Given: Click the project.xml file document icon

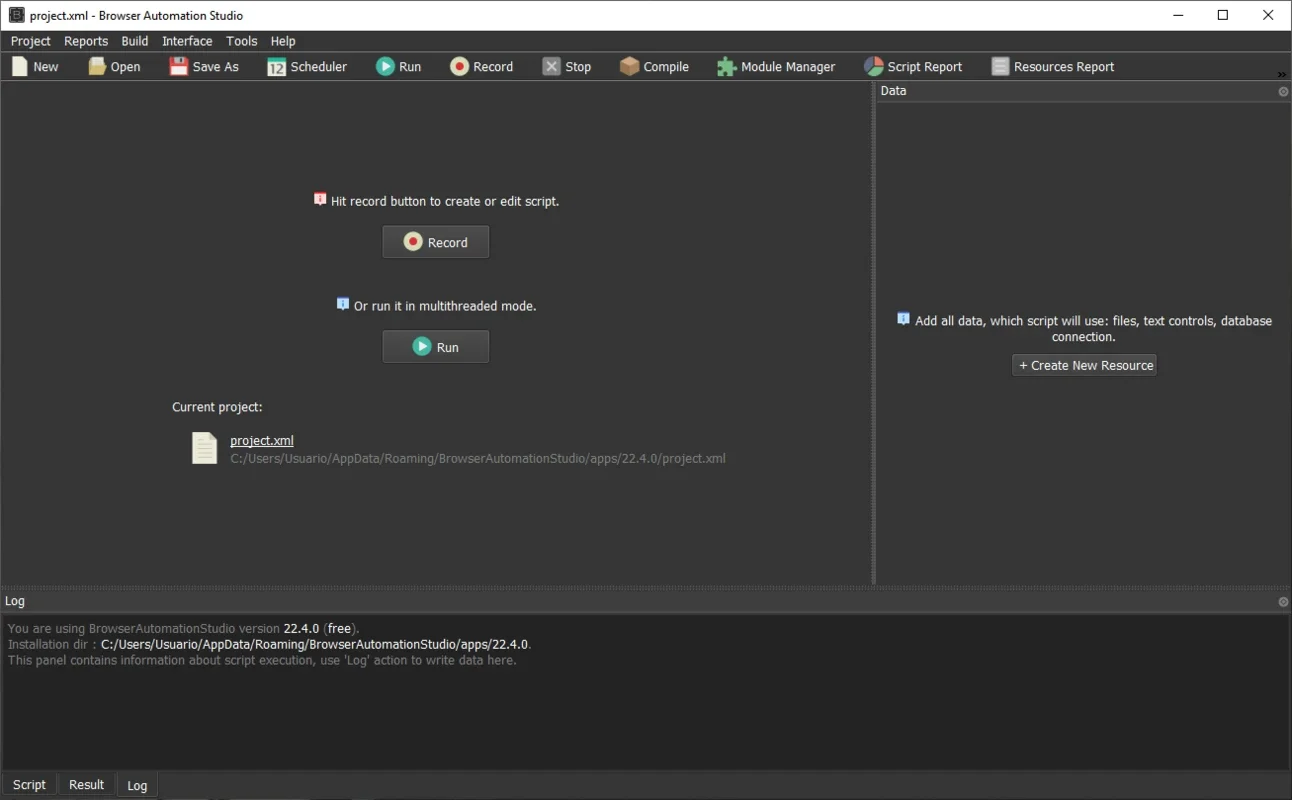Looking at the screenshot, I should [x=204, y=448].
